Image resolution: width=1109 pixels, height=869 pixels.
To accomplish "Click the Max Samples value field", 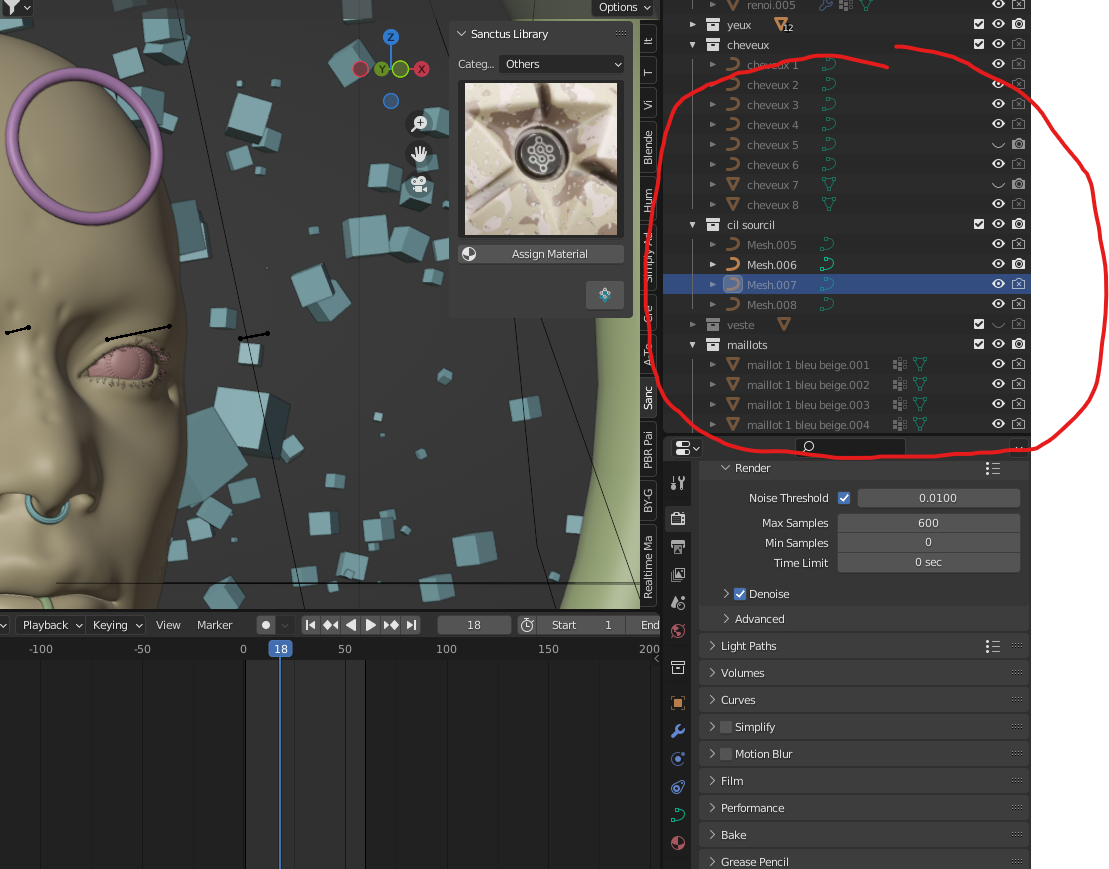I will pyautogui.click(x=928, y=523).
